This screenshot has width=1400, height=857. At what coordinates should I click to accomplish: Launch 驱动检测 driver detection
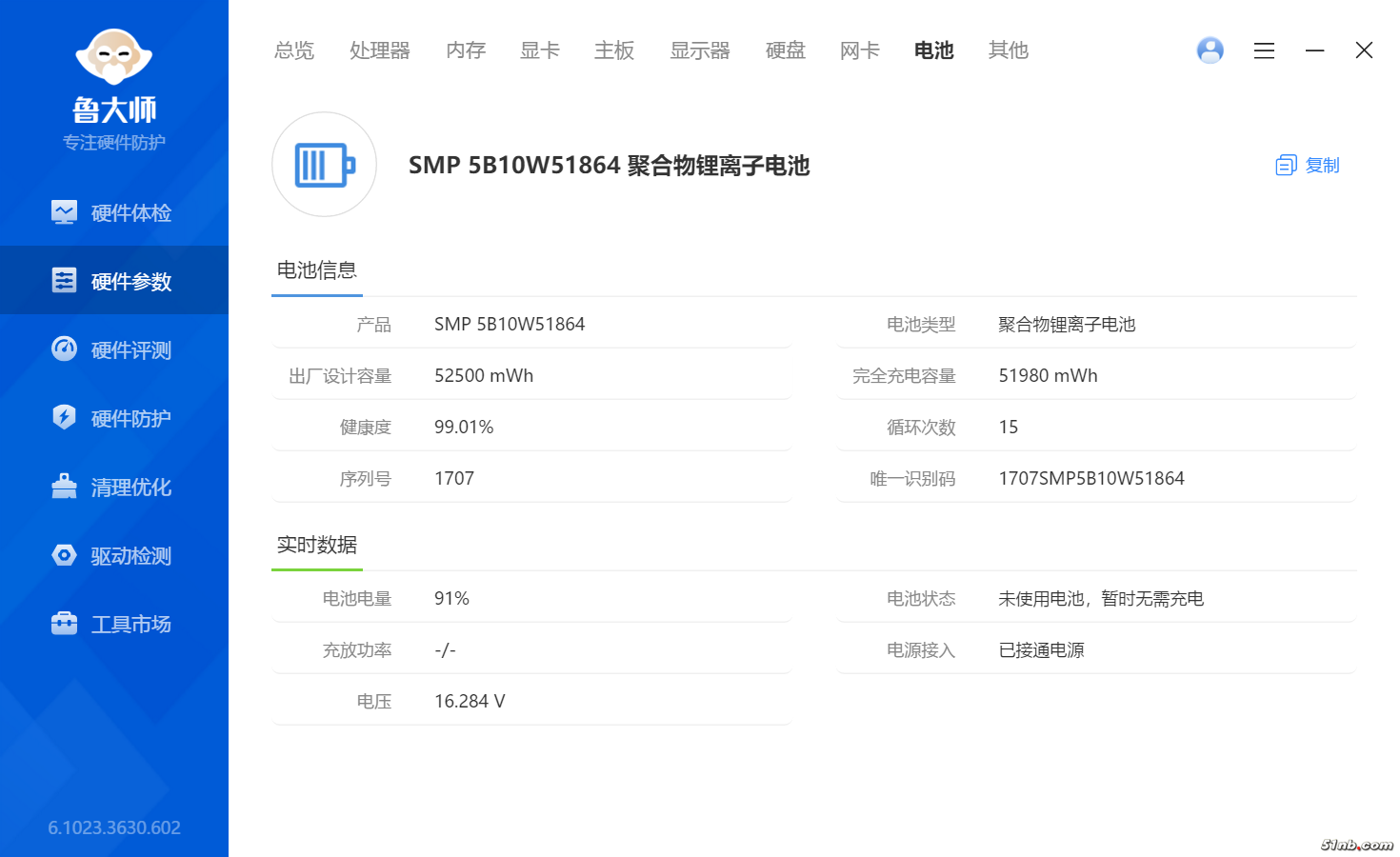point(130,555)
